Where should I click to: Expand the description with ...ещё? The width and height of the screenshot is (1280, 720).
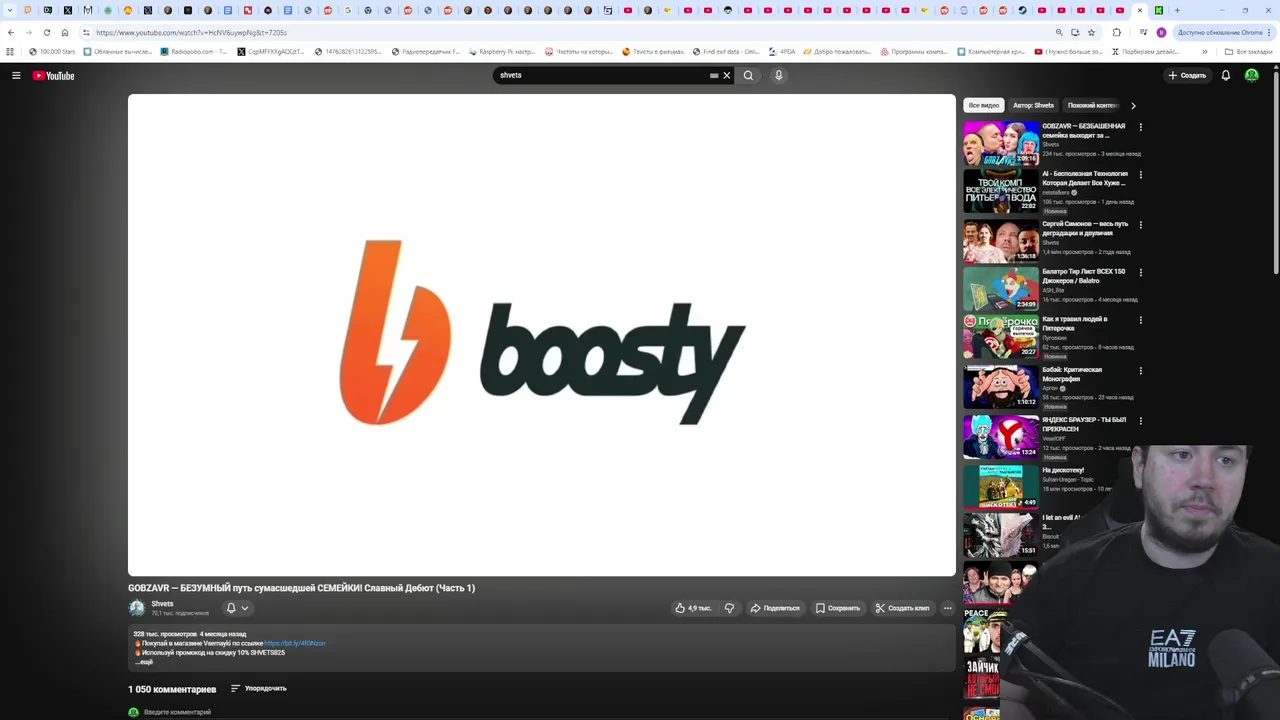tap(144, 662)
